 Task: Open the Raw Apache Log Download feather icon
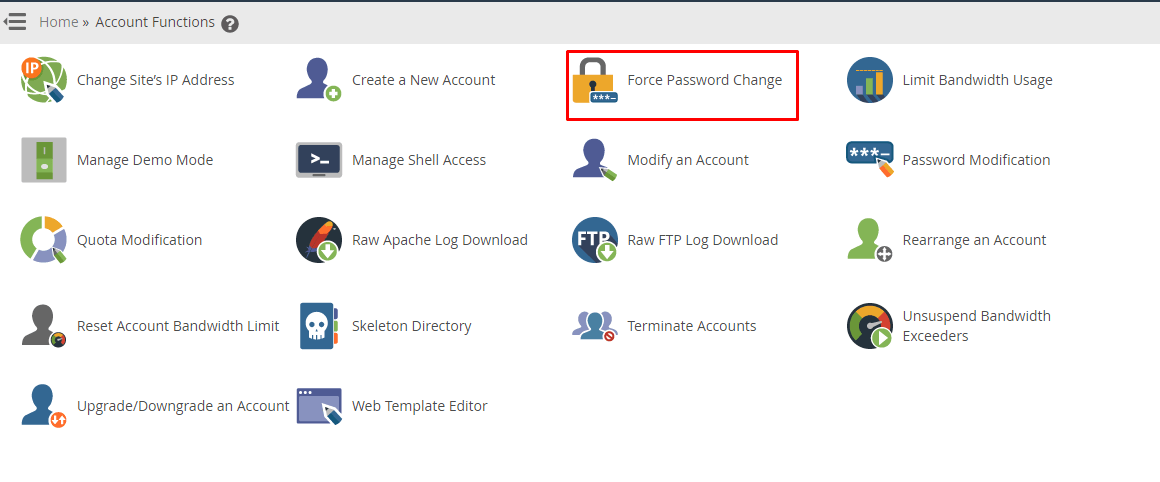pos(319,240)
